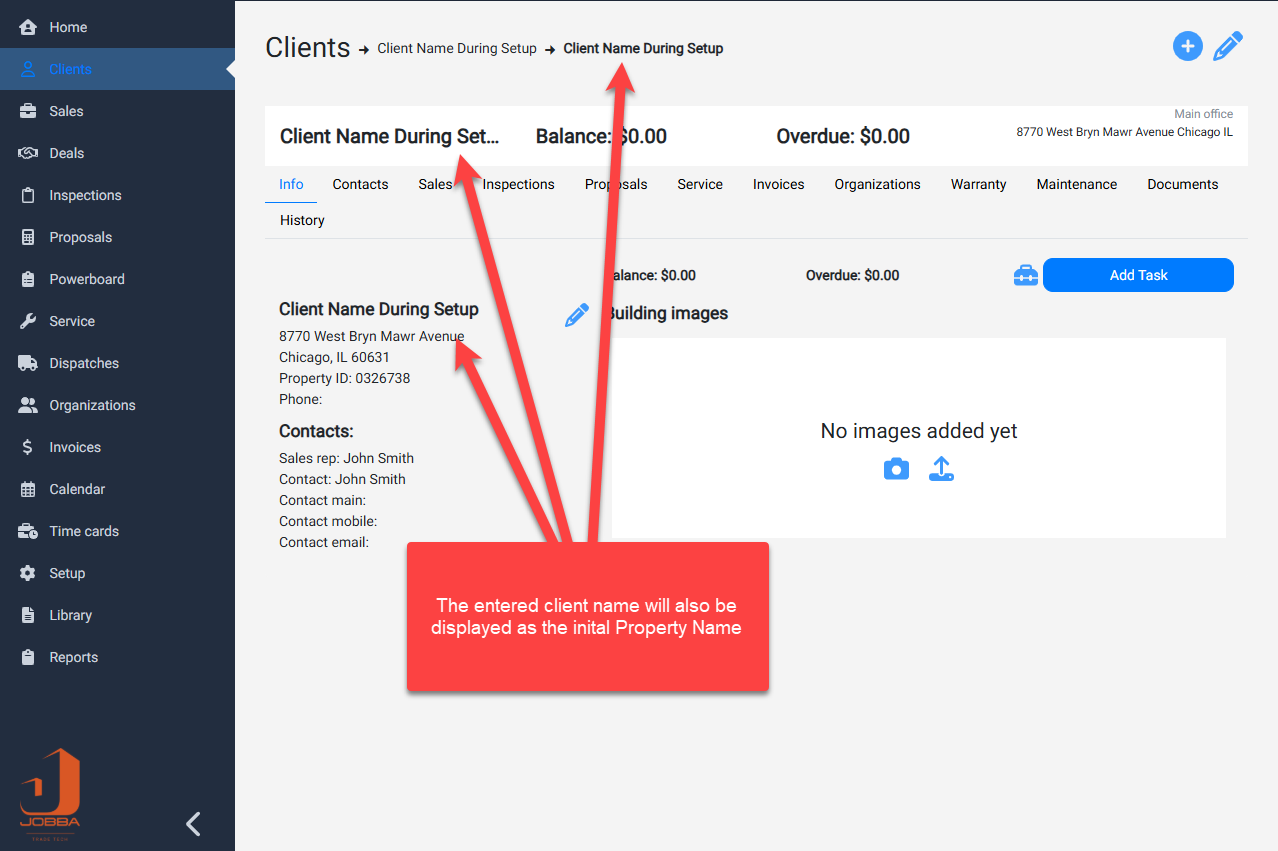
Task: Select the Documents tab
Action: (1182, 184)
